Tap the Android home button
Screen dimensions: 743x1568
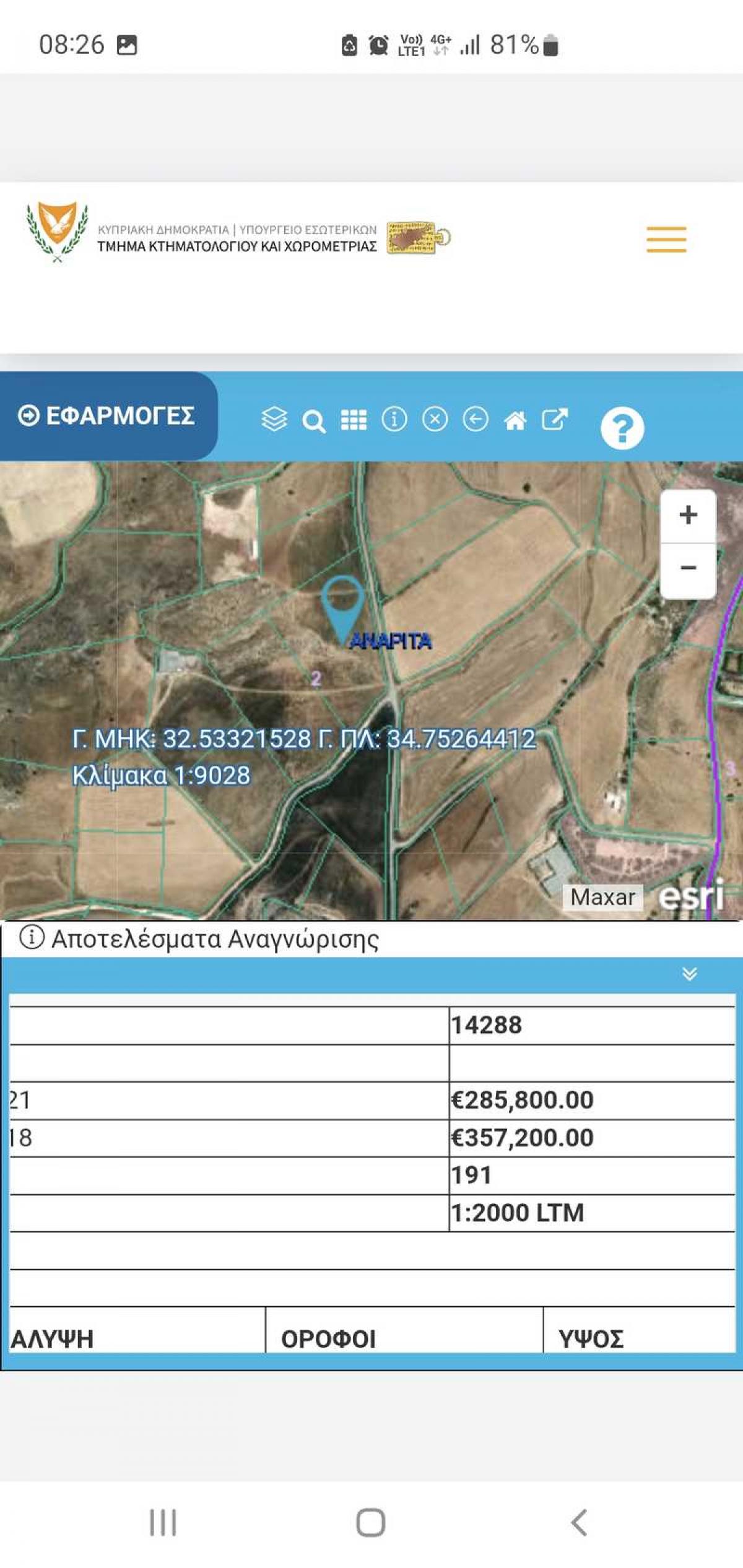point(371,1522)
